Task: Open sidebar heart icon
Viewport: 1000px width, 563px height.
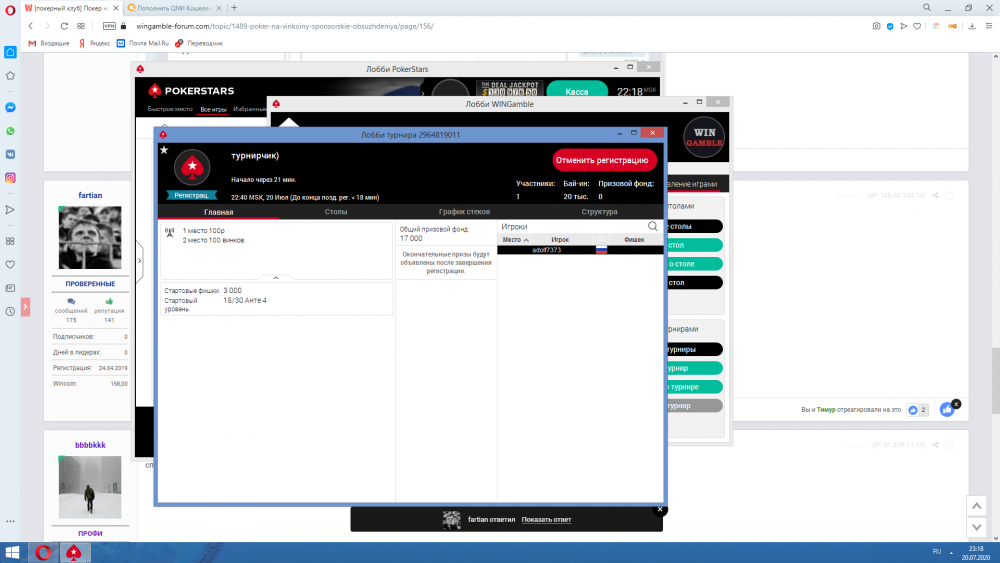Action: [x=10, y=265]
